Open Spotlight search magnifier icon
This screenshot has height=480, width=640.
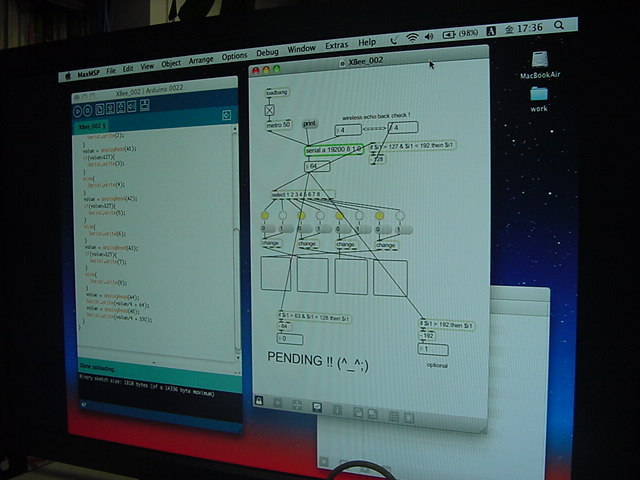click(559, 25)
